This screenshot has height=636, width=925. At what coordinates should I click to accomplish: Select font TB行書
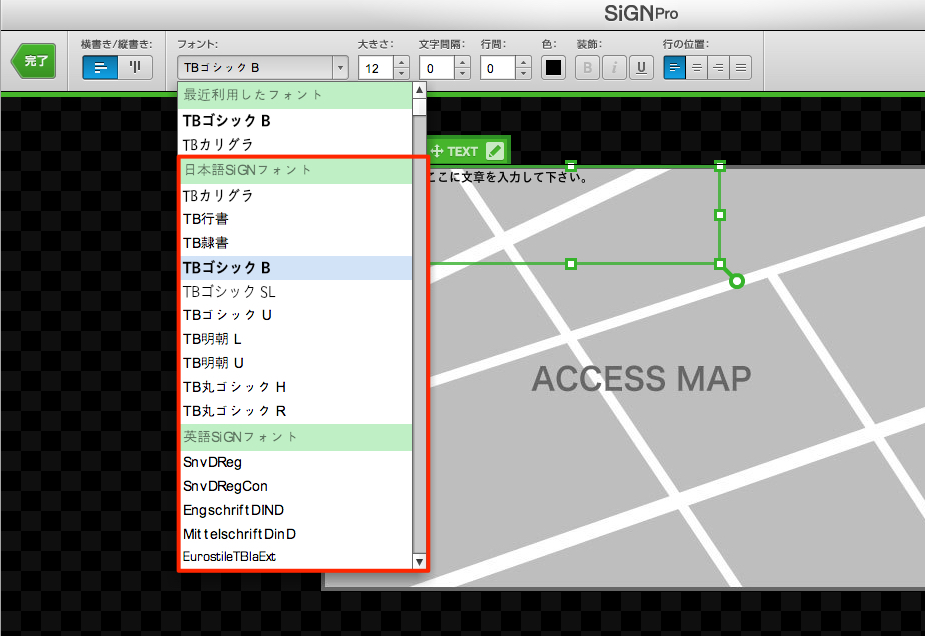click(295, 219)
